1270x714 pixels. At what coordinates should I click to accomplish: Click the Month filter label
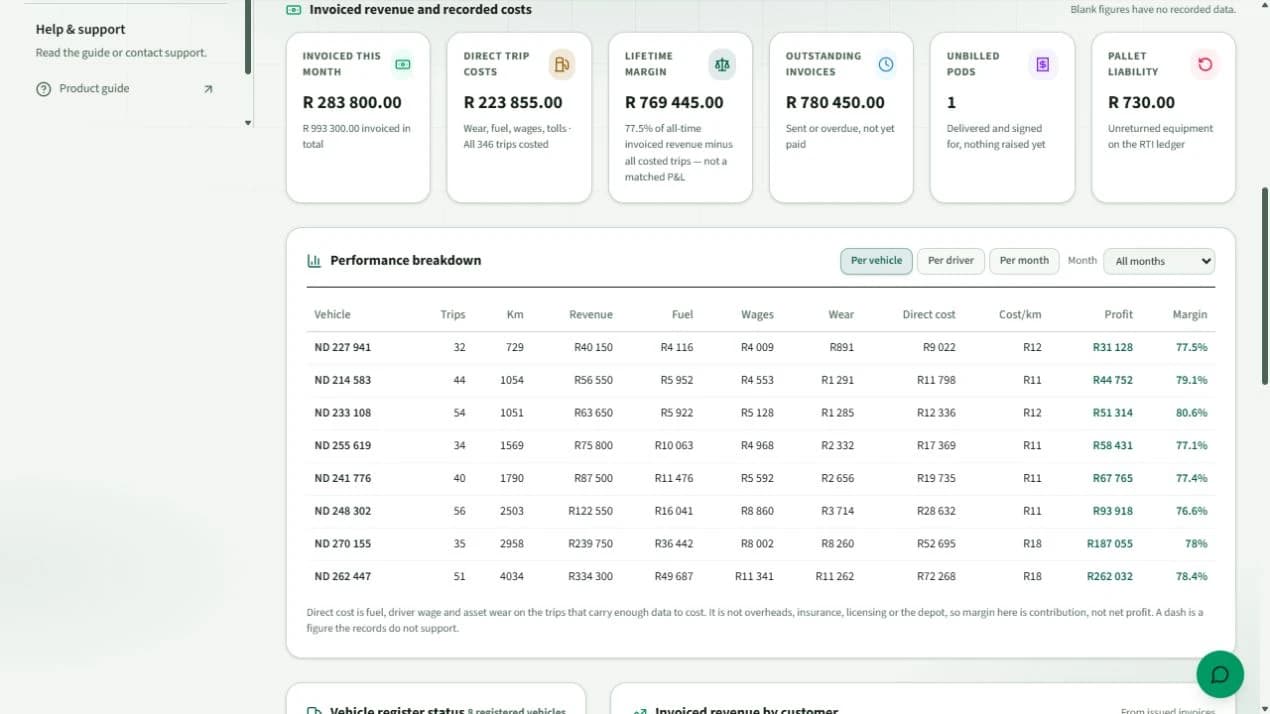1082,260
